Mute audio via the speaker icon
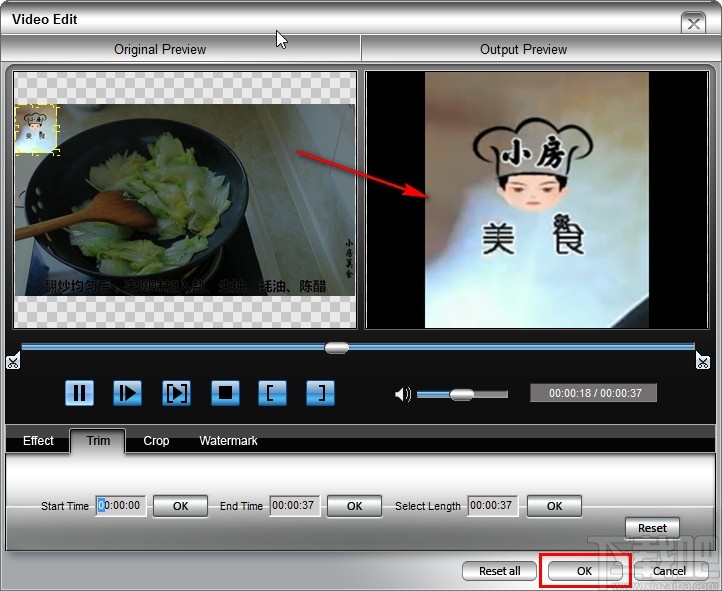 tap(403, 394)
